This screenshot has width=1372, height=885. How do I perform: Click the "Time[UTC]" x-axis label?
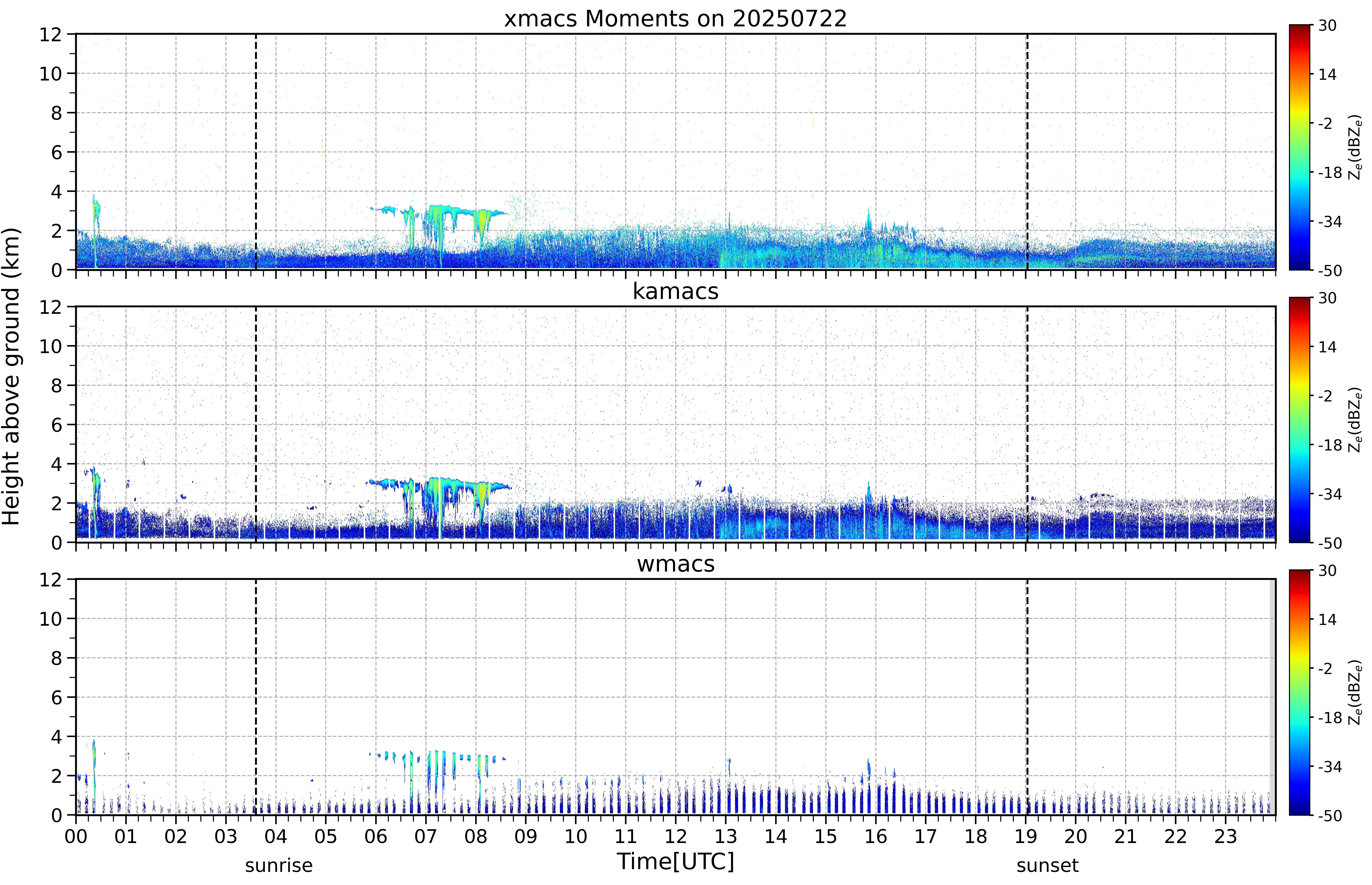(x=675, y=861)
